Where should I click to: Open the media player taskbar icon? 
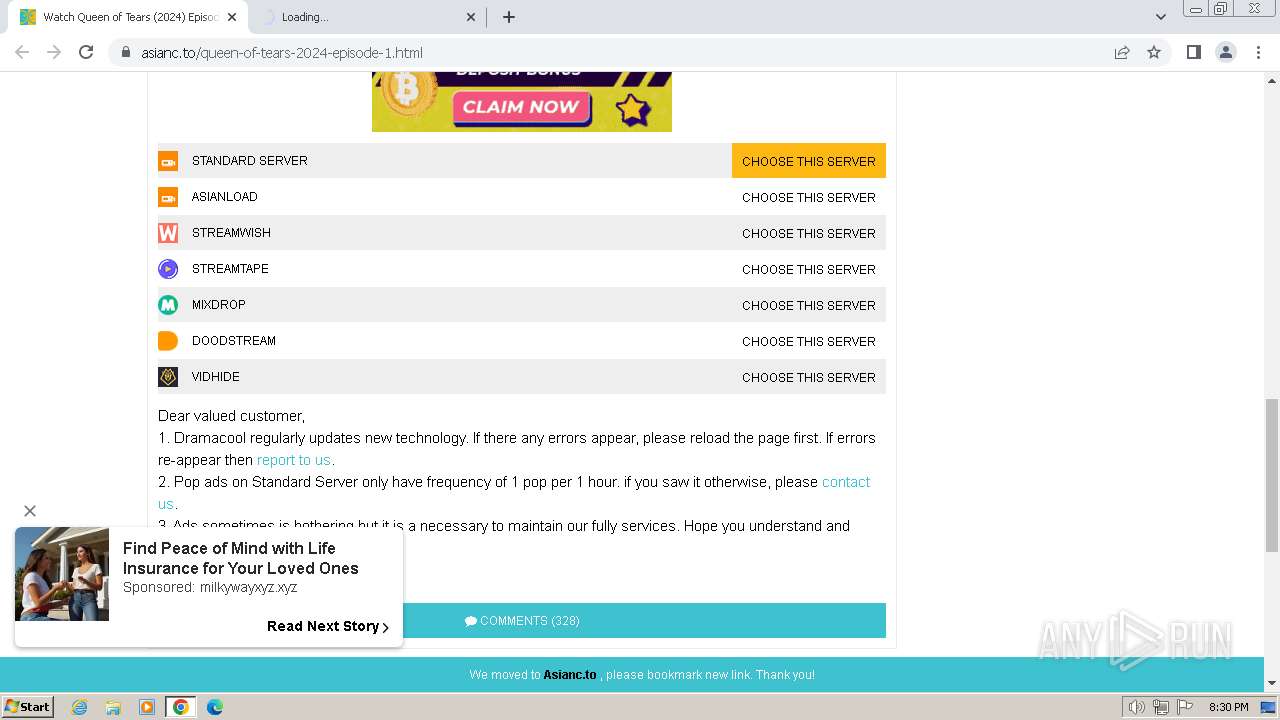(x=147, y=707)
